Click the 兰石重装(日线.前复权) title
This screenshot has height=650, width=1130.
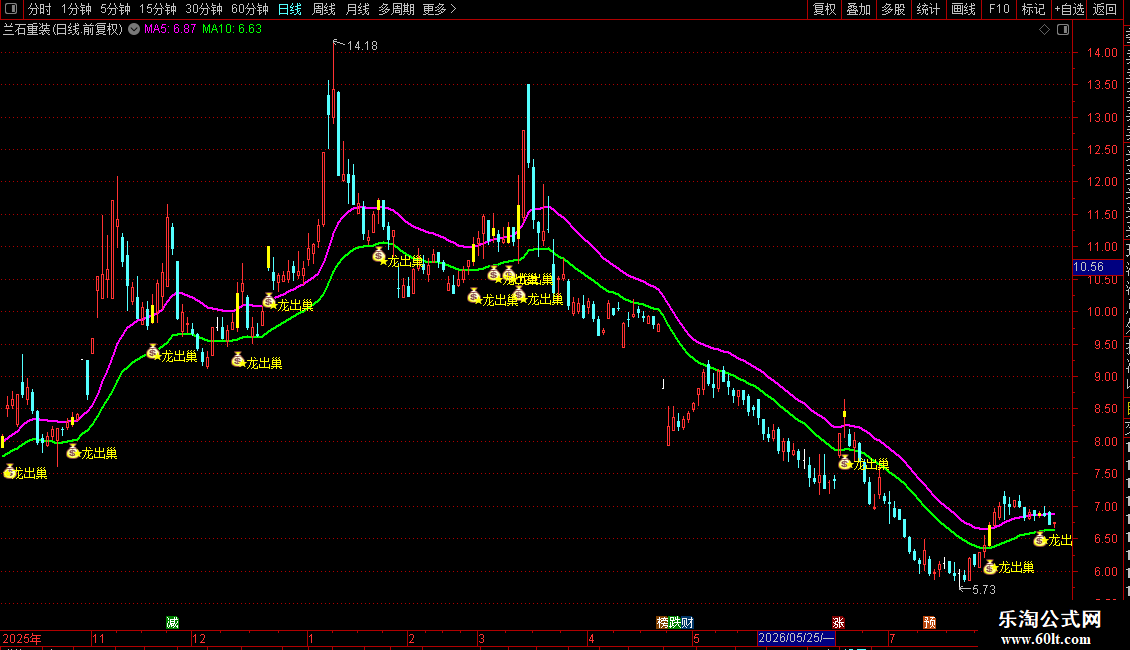click(x=63, y=30)
